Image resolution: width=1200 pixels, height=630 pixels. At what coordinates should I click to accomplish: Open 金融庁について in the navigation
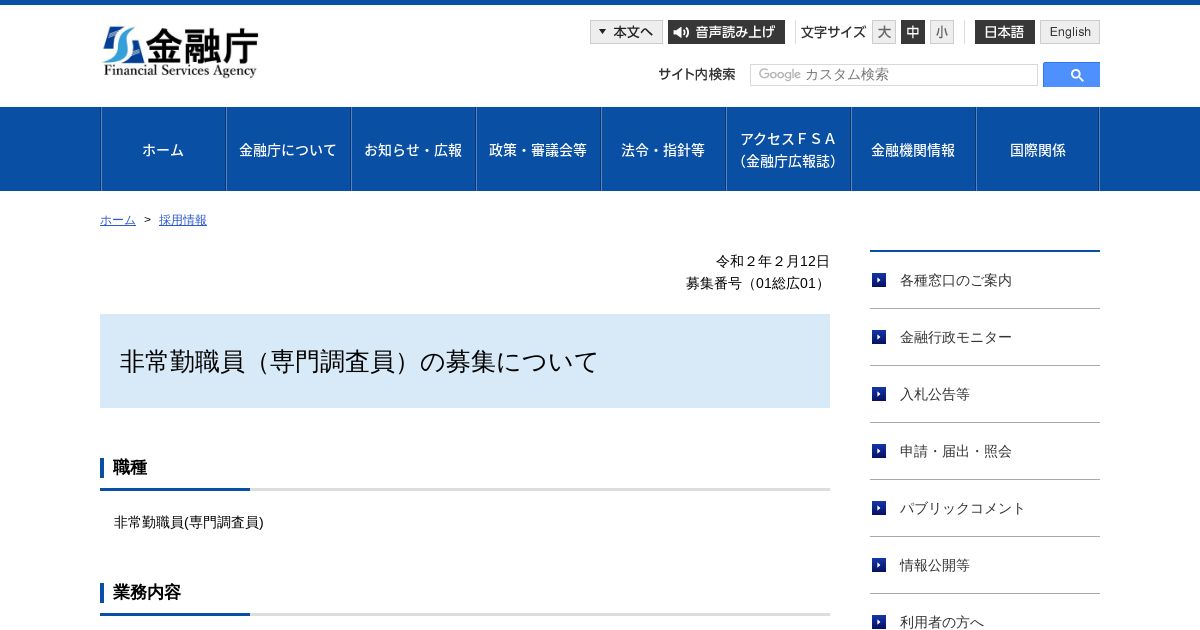click(289, 149)
